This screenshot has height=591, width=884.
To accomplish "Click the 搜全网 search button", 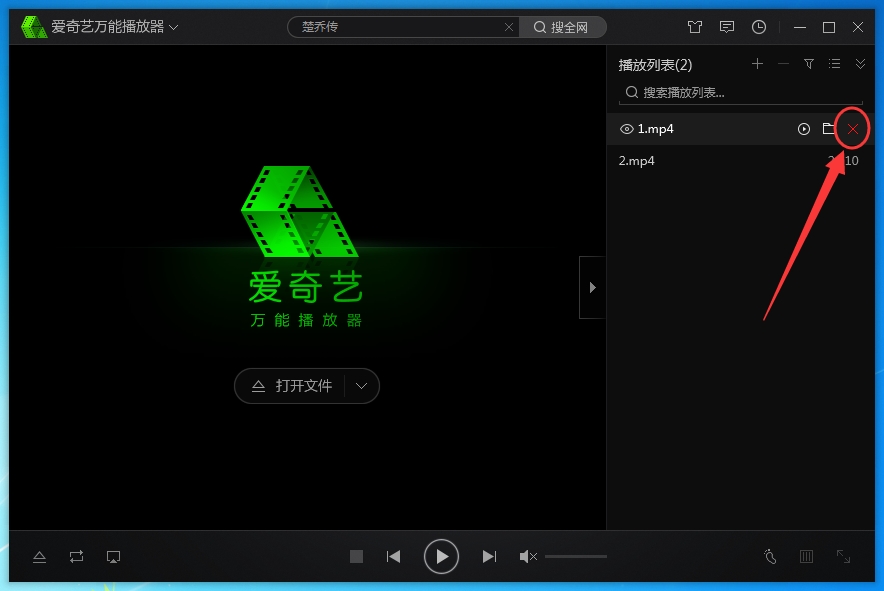I will 561,27.
